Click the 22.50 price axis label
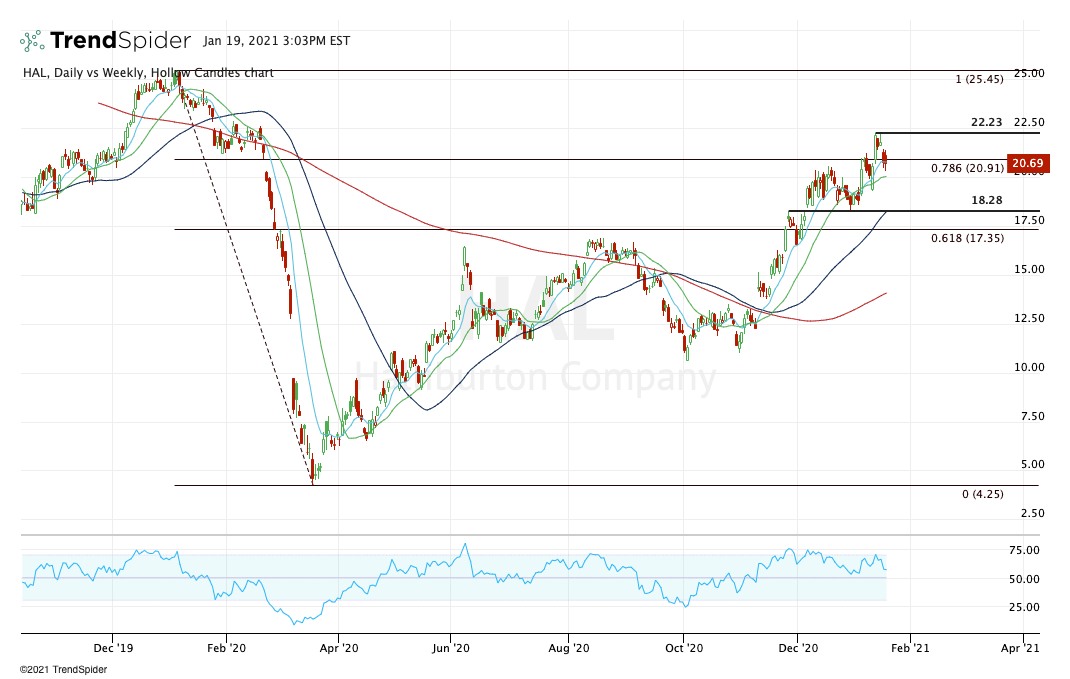The height and width of the screenshot is (679, 1070). pos(1029,122)
